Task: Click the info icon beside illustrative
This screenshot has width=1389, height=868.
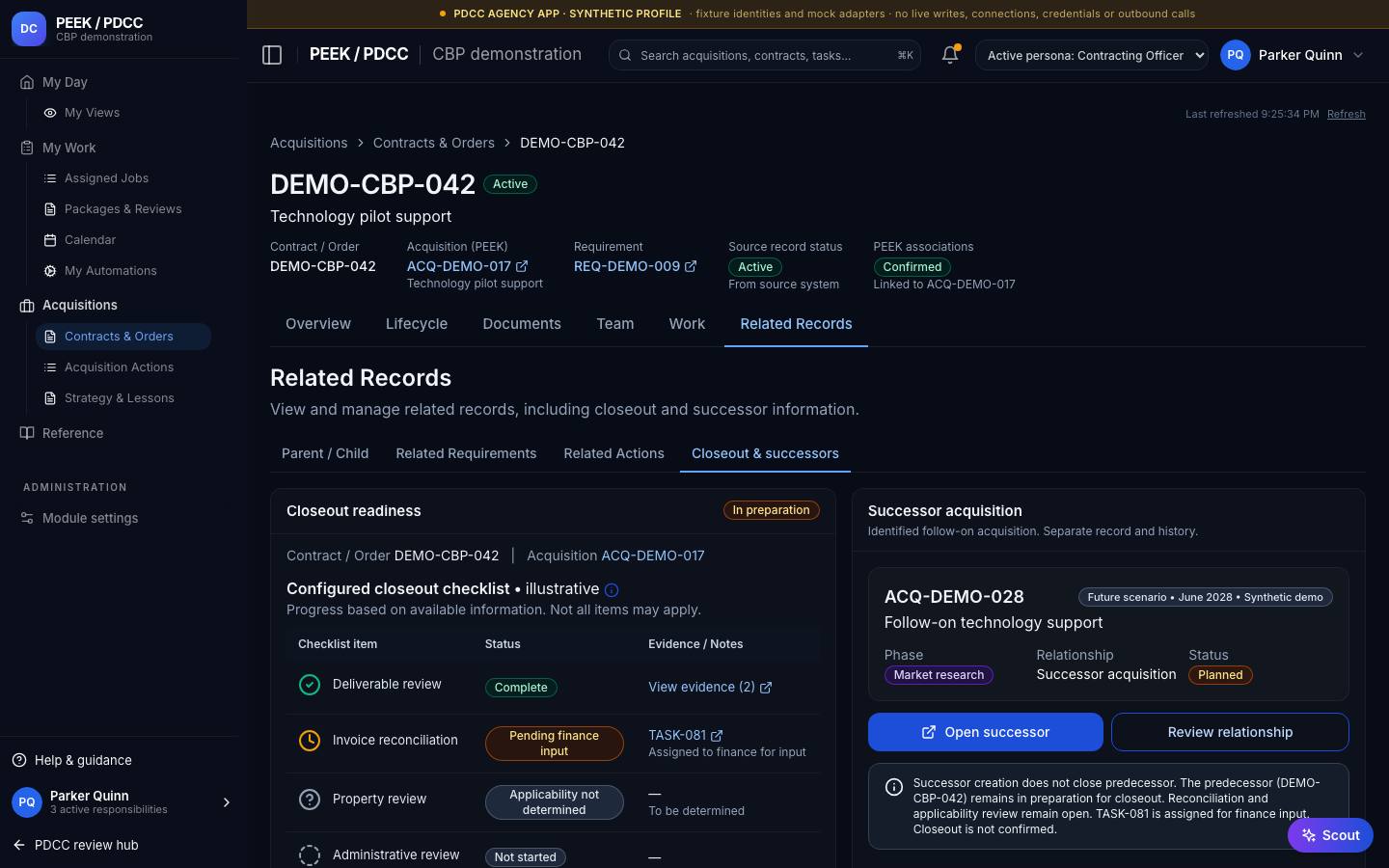Action: point(612,589)
